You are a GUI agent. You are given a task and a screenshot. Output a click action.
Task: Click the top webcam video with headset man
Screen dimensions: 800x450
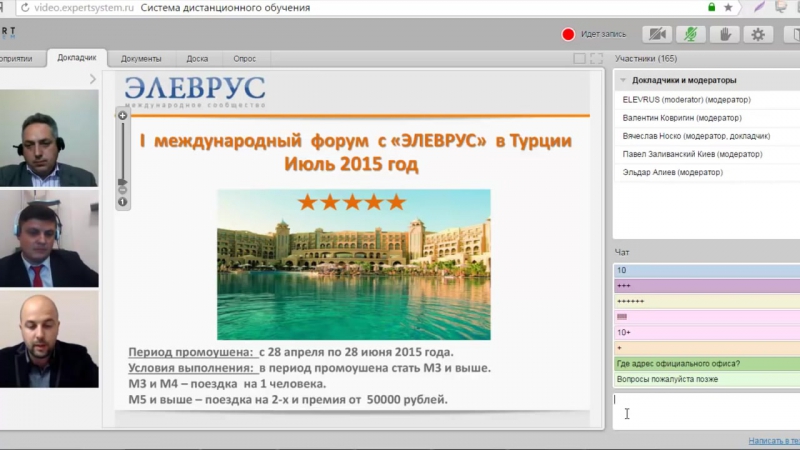click(49, 138)
